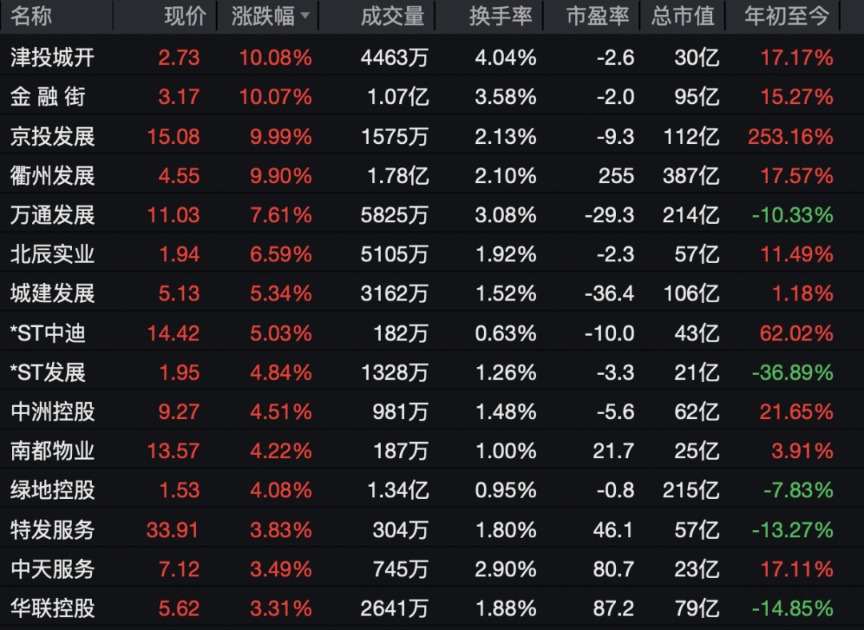Screen dimensions: 864x630
Task: Click the 年初至今 column header
Action: click(x=788, y=16)
